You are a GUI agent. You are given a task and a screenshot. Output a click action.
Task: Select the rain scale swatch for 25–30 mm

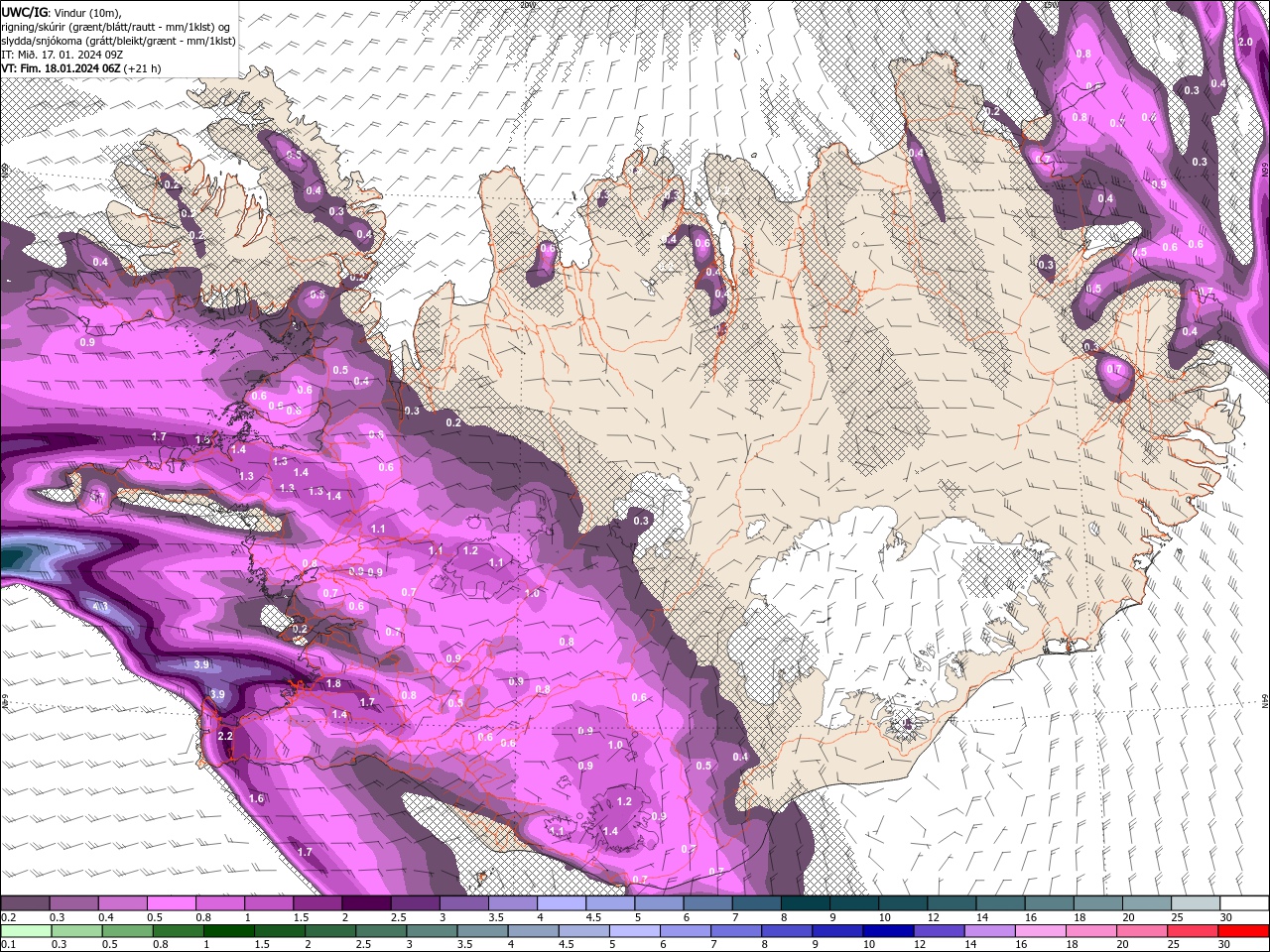[1191, 931]
